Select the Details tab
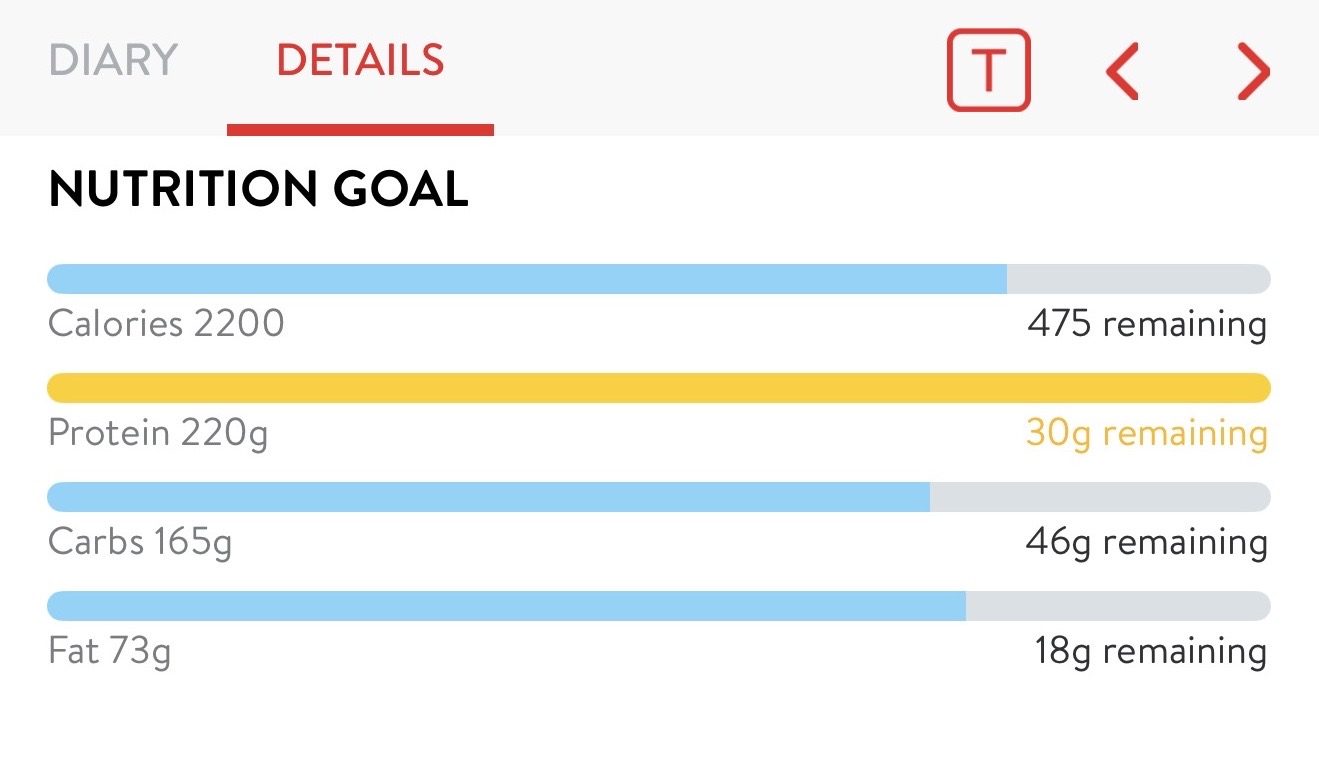The image size is (1319, 769). pyautogui.click(x=360, y=60)
